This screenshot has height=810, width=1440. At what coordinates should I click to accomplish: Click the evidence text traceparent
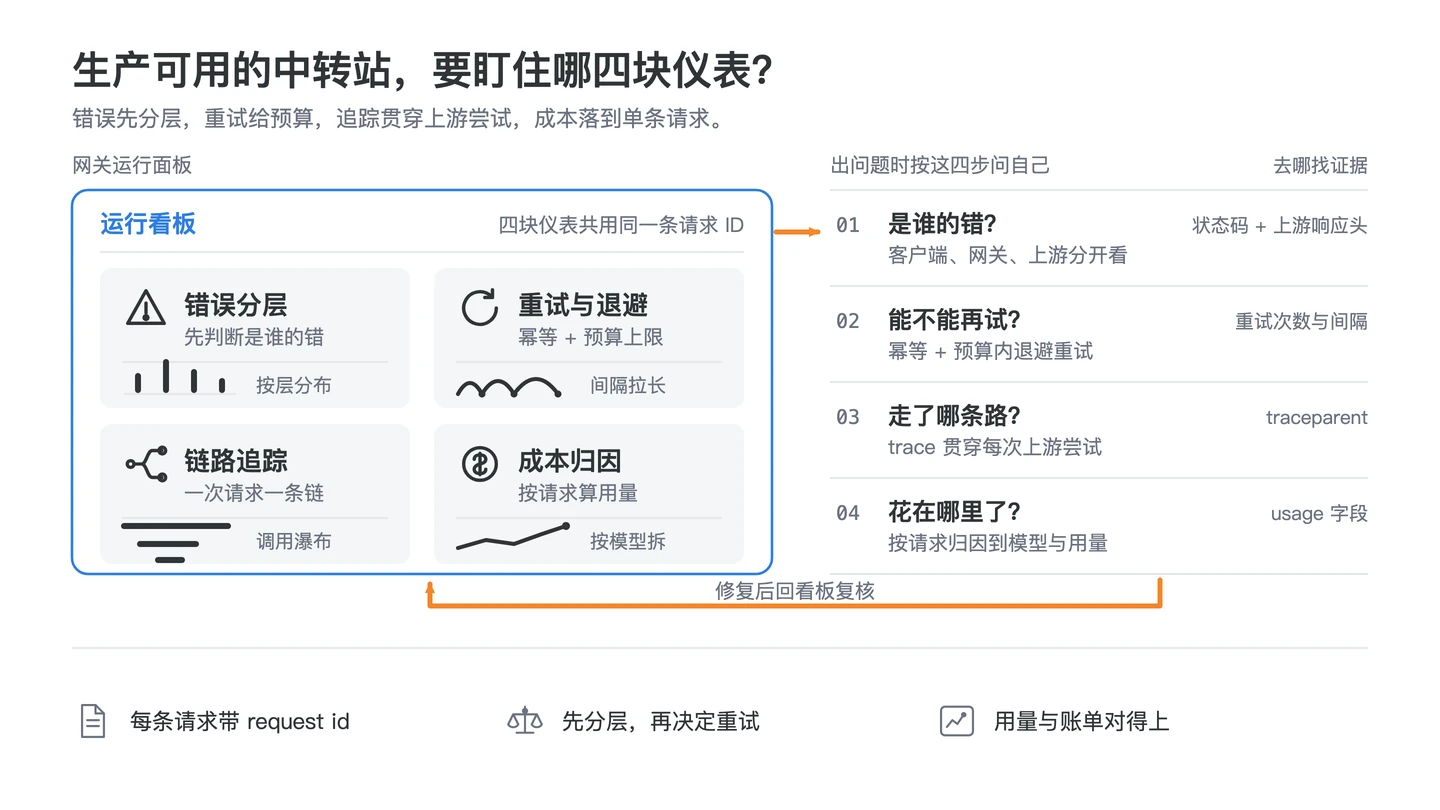click(x=1317, y=418)
